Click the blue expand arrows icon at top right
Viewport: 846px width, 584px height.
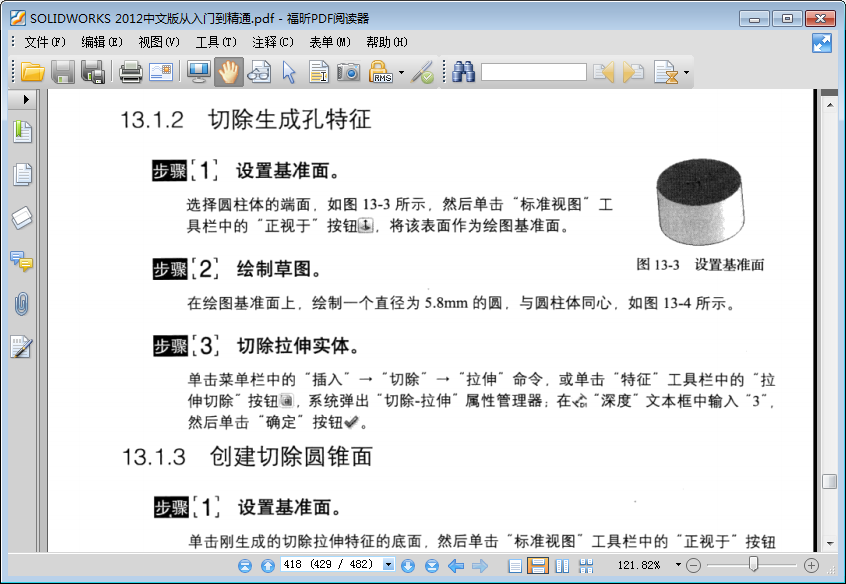(822, 43)
